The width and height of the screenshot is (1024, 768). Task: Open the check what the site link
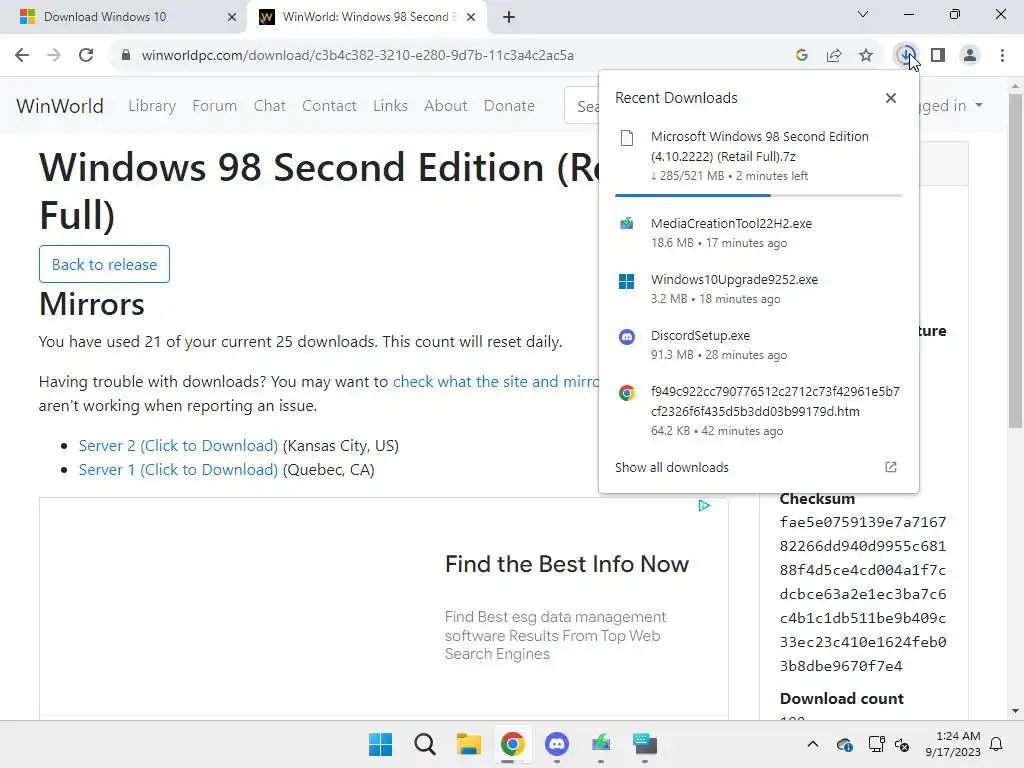point(496,381)
